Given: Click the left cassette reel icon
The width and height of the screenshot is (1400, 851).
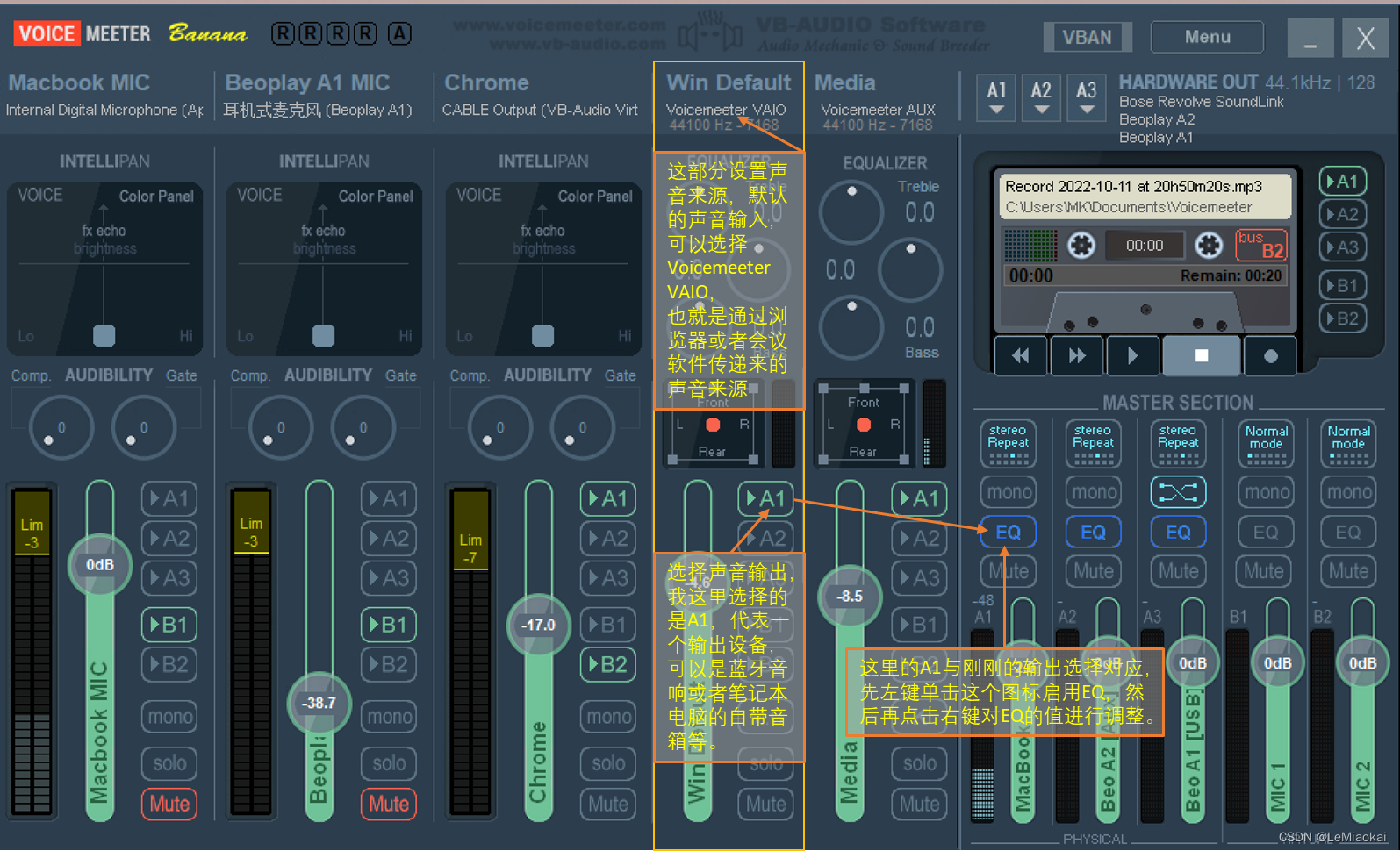Looking at the screenshot, I should pyautogui.click(x=1081, y=246).
